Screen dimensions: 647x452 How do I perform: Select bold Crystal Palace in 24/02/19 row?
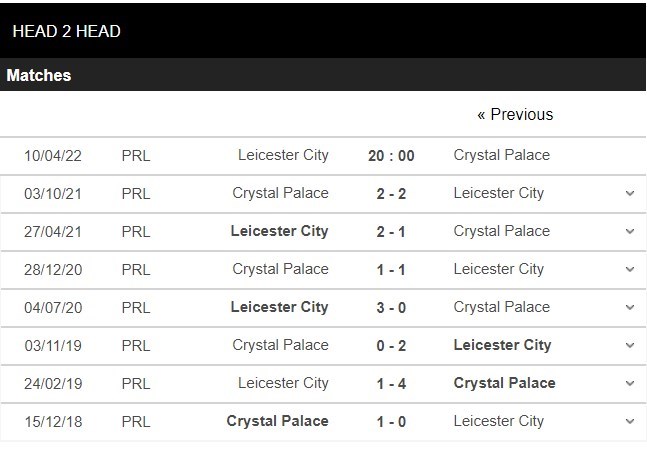pos(504,383)
